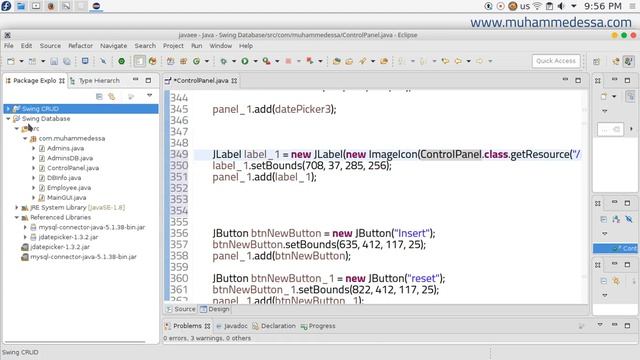Open the Source menu
Image resolution: width=640 pixels, height=360 pixels.
(50, 46)
